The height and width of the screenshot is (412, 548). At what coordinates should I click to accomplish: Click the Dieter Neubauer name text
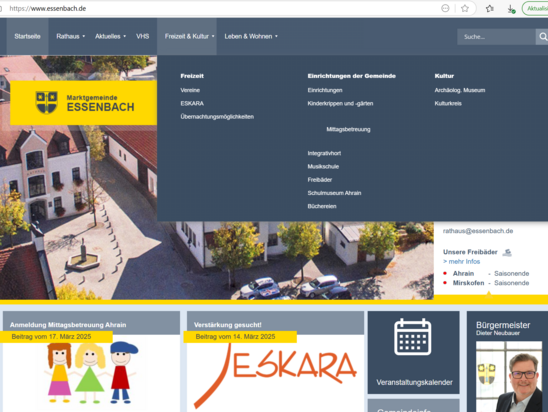point(498,333)
